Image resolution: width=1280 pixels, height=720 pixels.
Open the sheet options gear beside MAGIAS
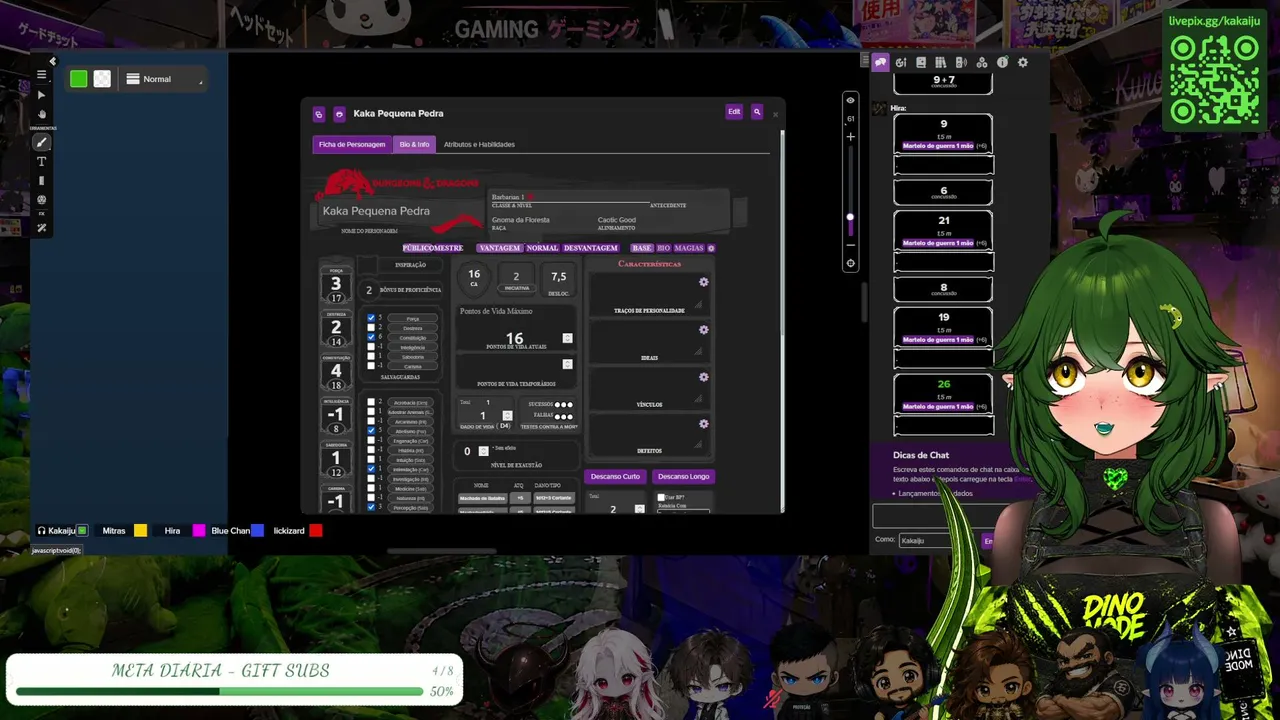(711, 248)
